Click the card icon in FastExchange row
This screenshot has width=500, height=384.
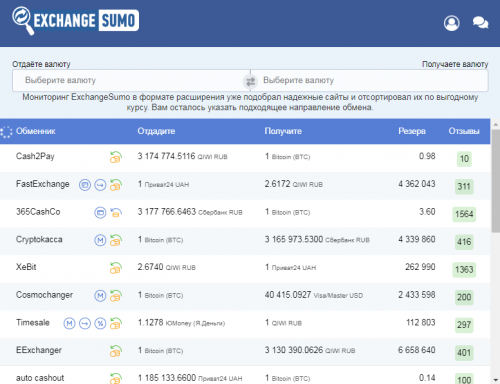point(85,184)
